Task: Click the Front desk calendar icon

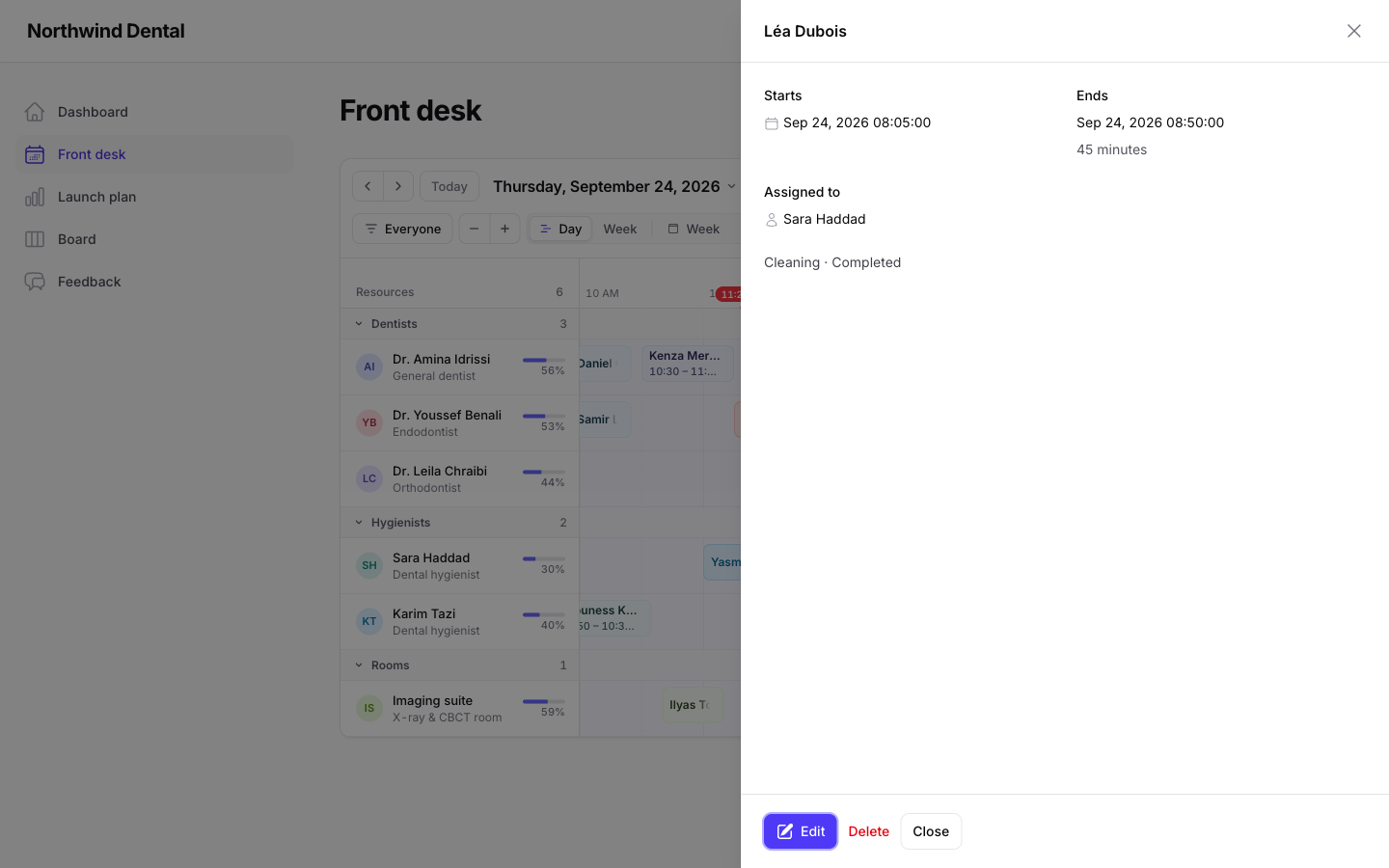Action: click(35, 154)
